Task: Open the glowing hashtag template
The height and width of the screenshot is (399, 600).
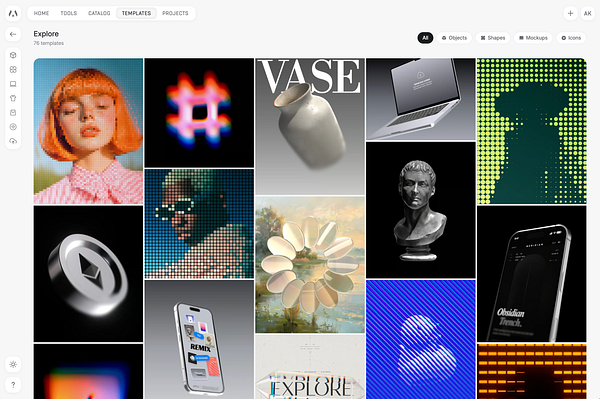Action: coord(199,113)
